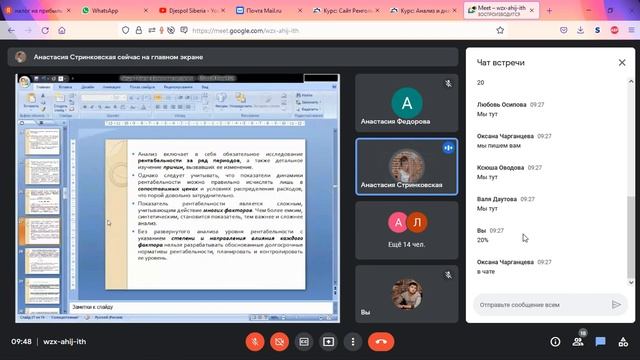The width and height of the screenshot is (640, 360).
Task: Open the 'Ещё 14 чел.' tile
Action: pos(407,230)
